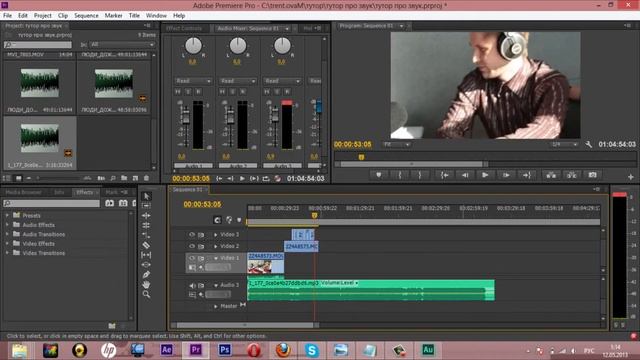
Task: Select the Pen tool
Action: tap(146, 274)
